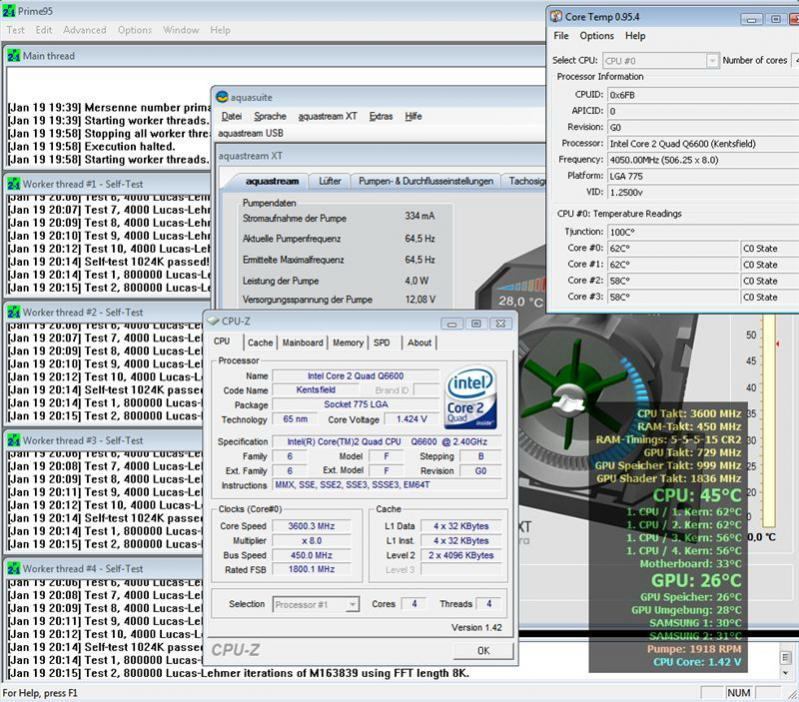Click the Main thread window icon
Screen dimensions: 799x702
14,56
